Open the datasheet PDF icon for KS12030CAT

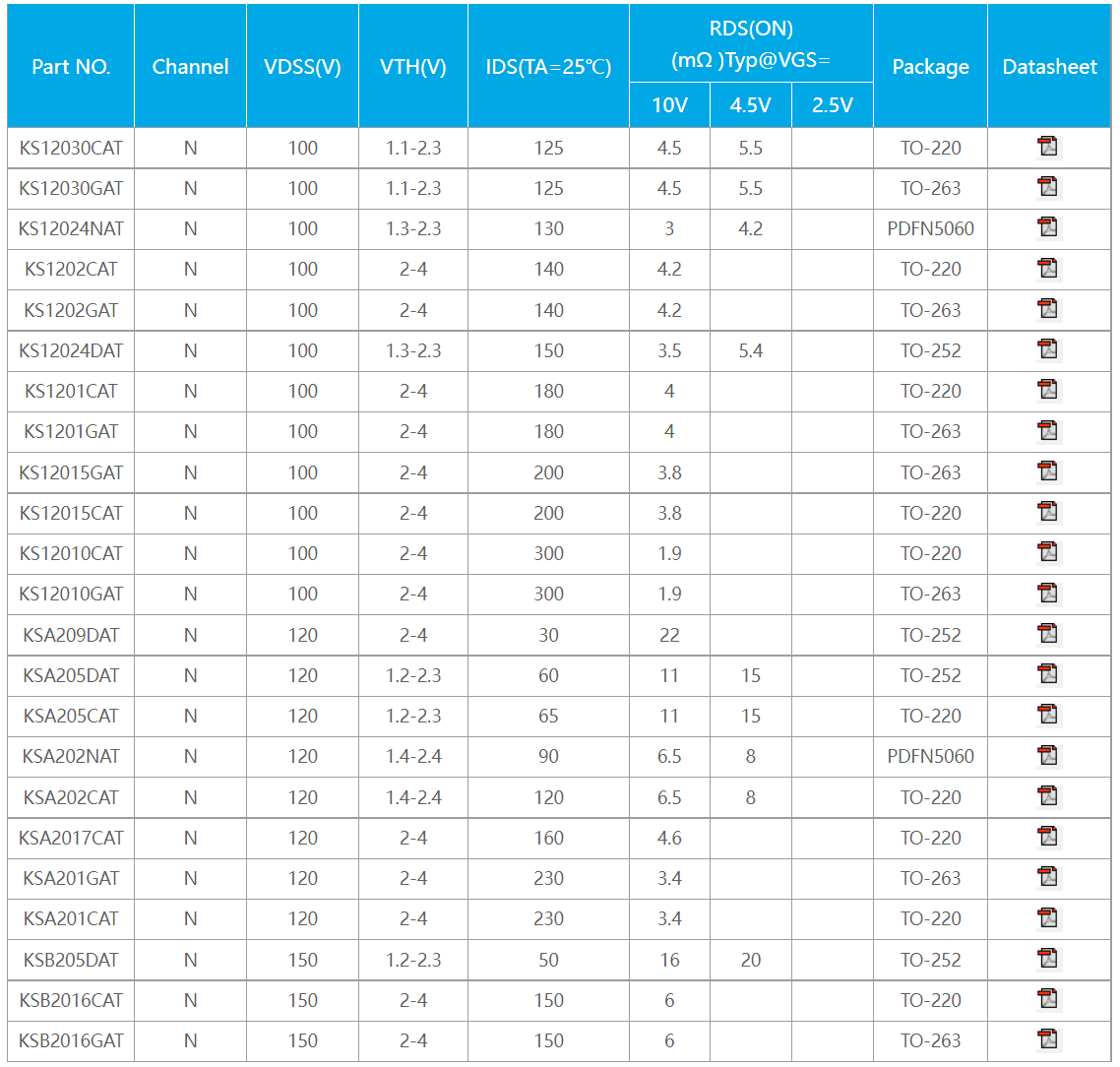[1048, 148]
